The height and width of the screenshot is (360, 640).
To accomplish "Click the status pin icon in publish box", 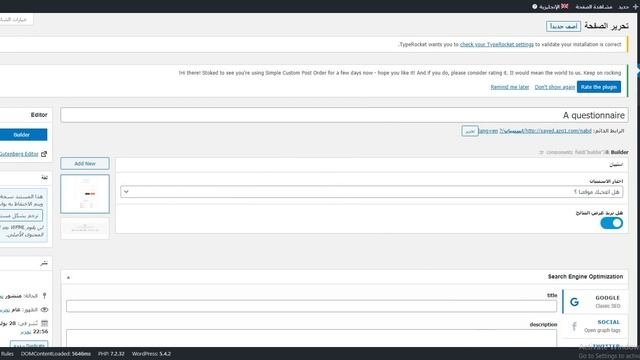I will coord(44,296).
